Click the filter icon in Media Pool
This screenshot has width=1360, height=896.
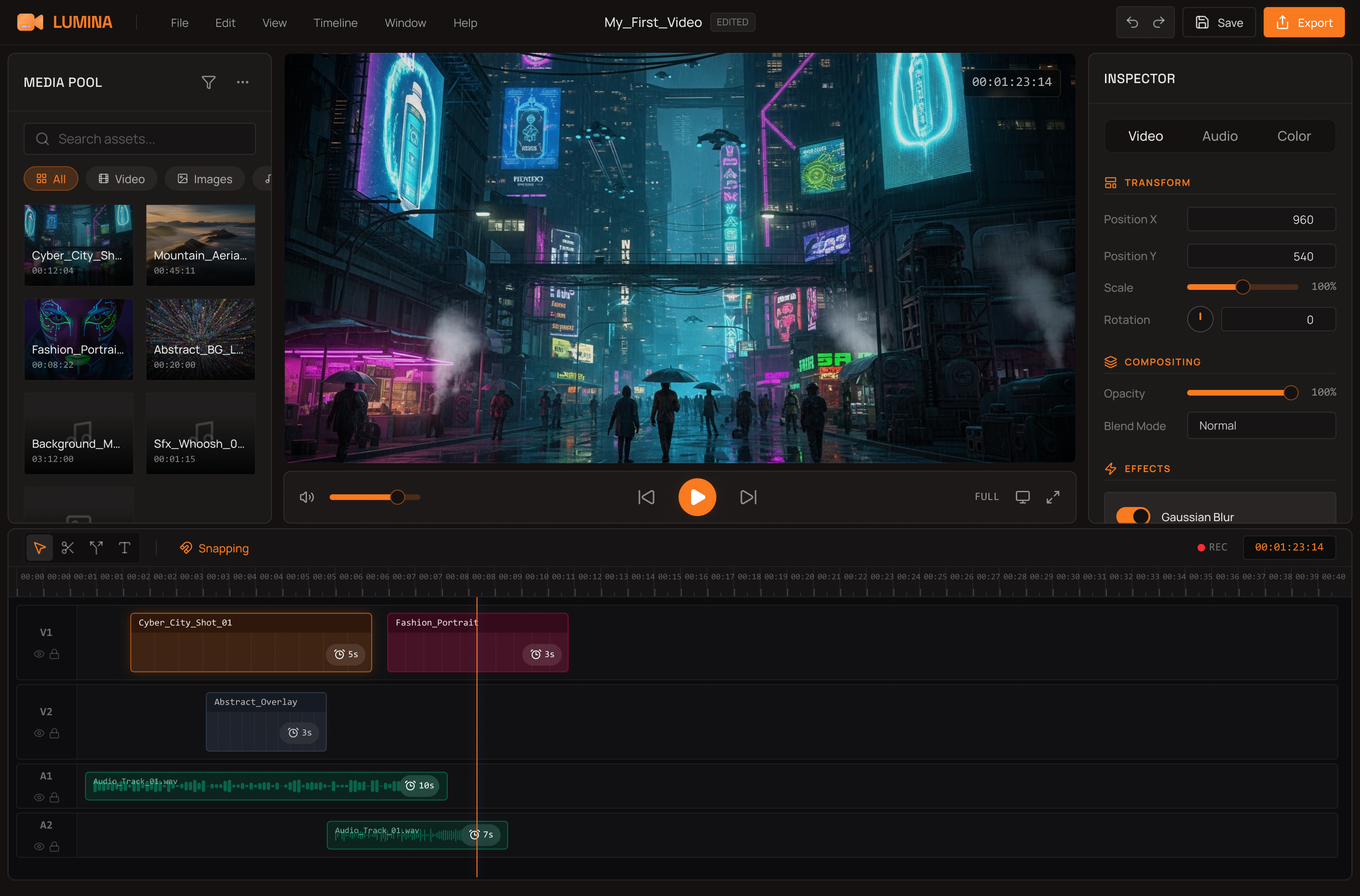(209, 82)
